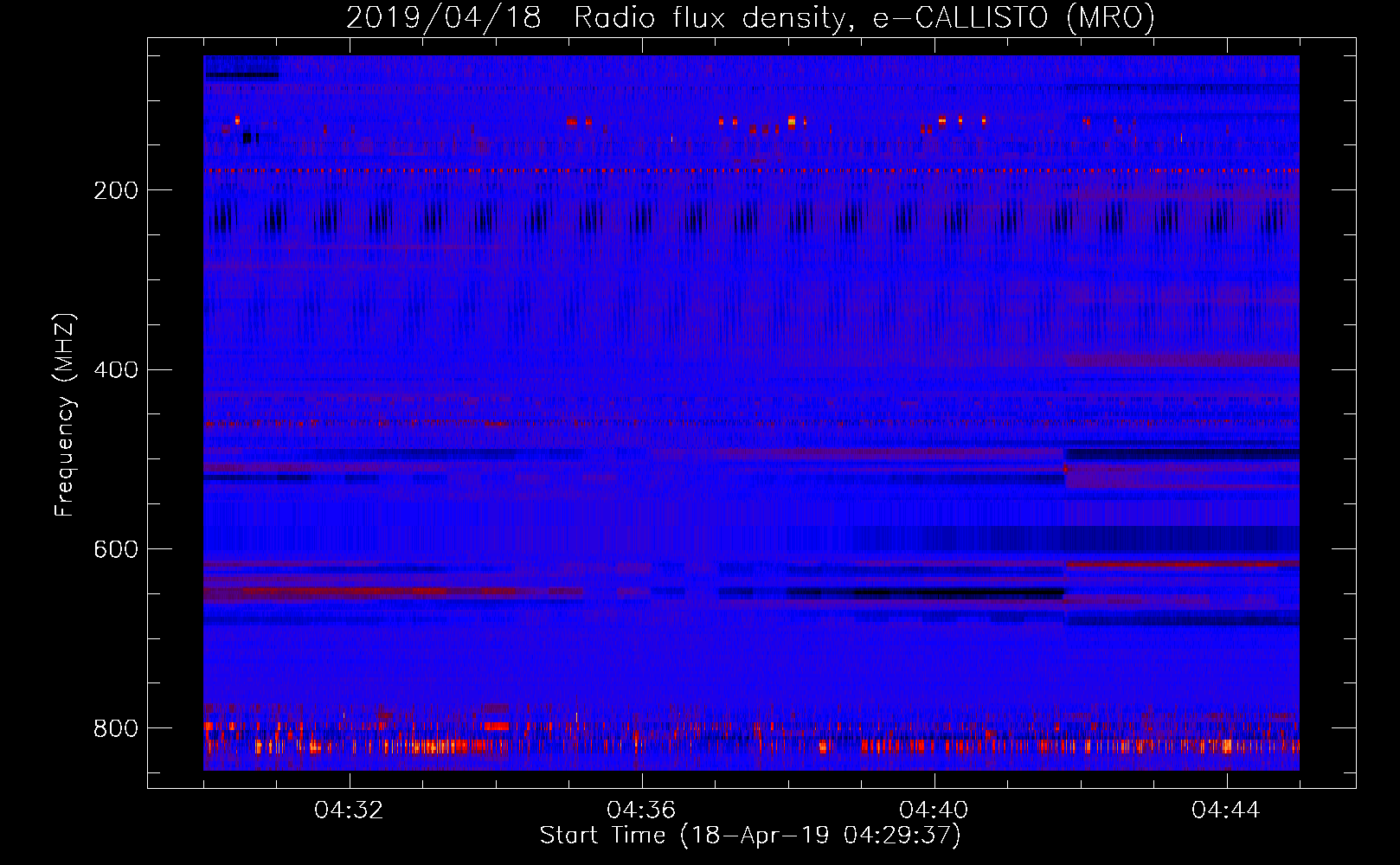Image resolution: width=1400 pixels, height=865 pixels.
Task: Click the 04:44 time tick label
Action: [x=1226, y=811]
